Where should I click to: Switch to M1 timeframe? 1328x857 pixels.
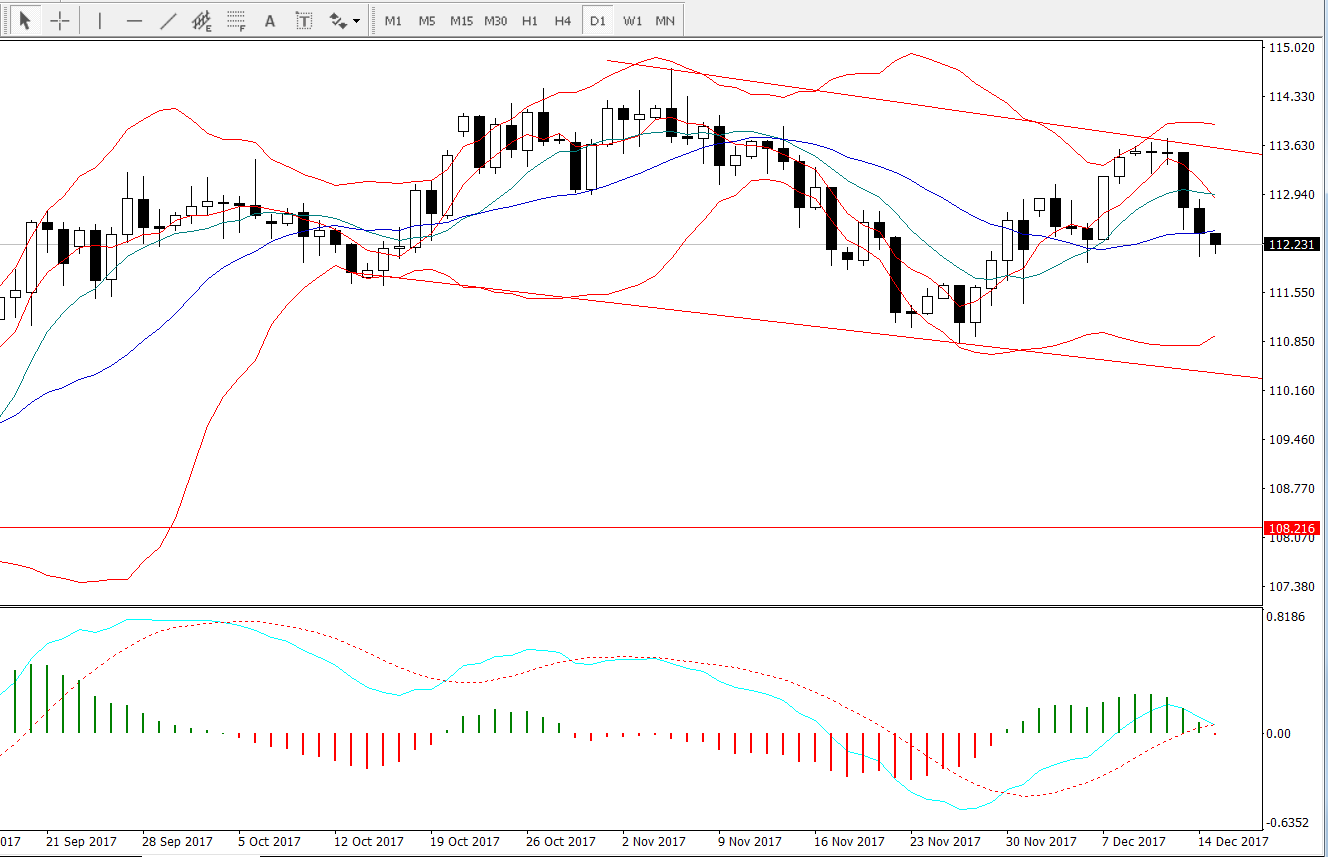pos(393,20)
